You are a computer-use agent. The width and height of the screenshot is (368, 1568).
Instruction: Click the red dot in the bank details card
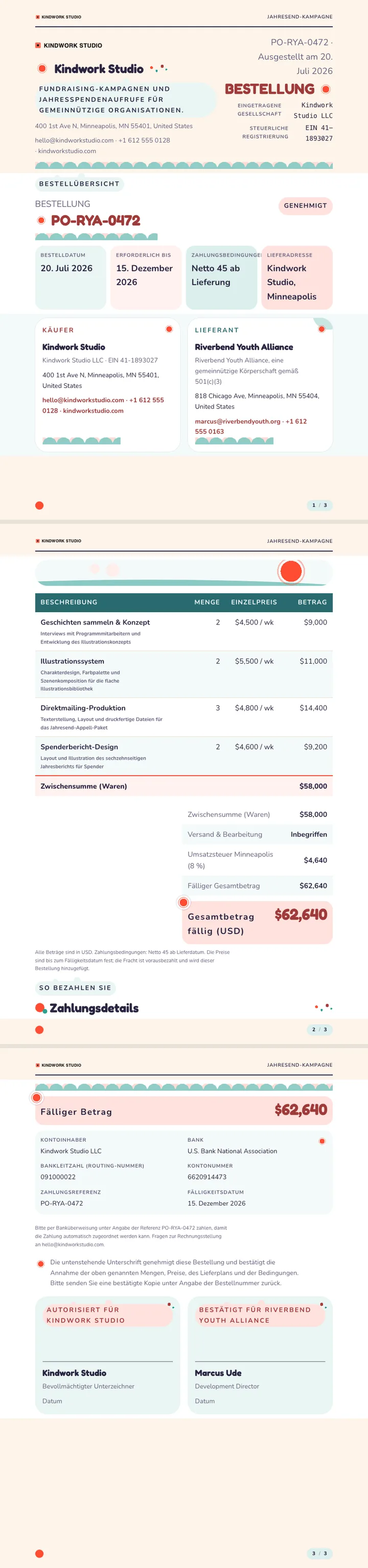point(323,1141)
